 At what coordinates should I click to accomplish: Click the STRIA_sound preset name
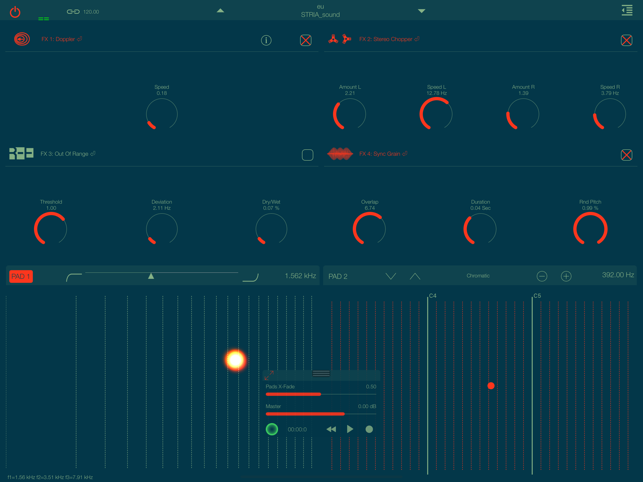[x=320, y=15]
